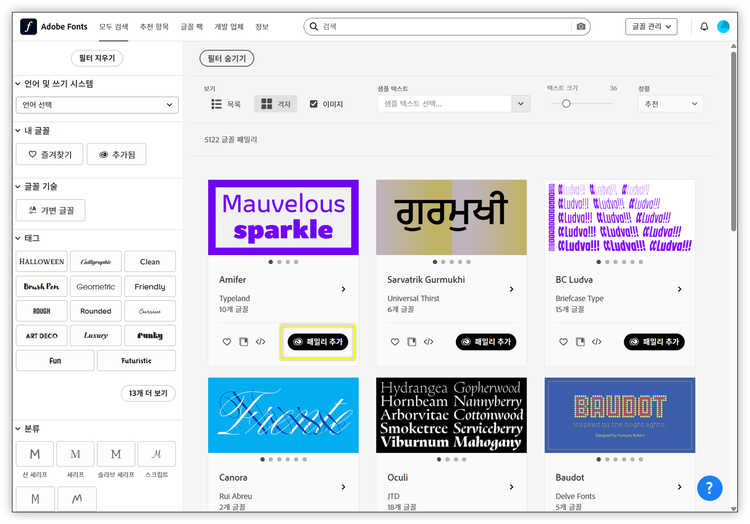This screenshot has width=750, height=524.
Task: Open recommended items tab
Action: click(154, 26)
